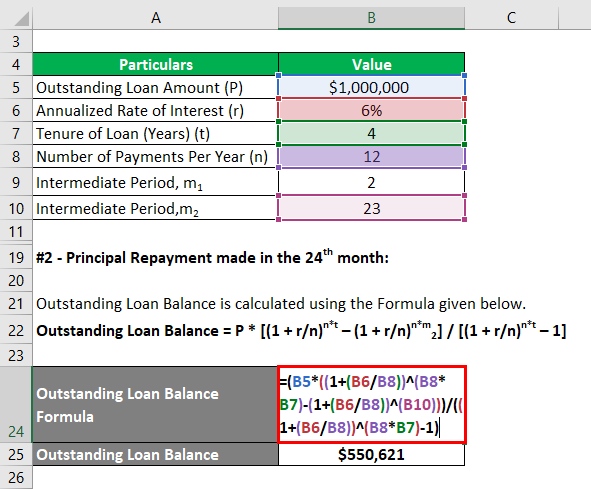Select row 26 header
Screen dimensions: 591x489
point(16,477)
